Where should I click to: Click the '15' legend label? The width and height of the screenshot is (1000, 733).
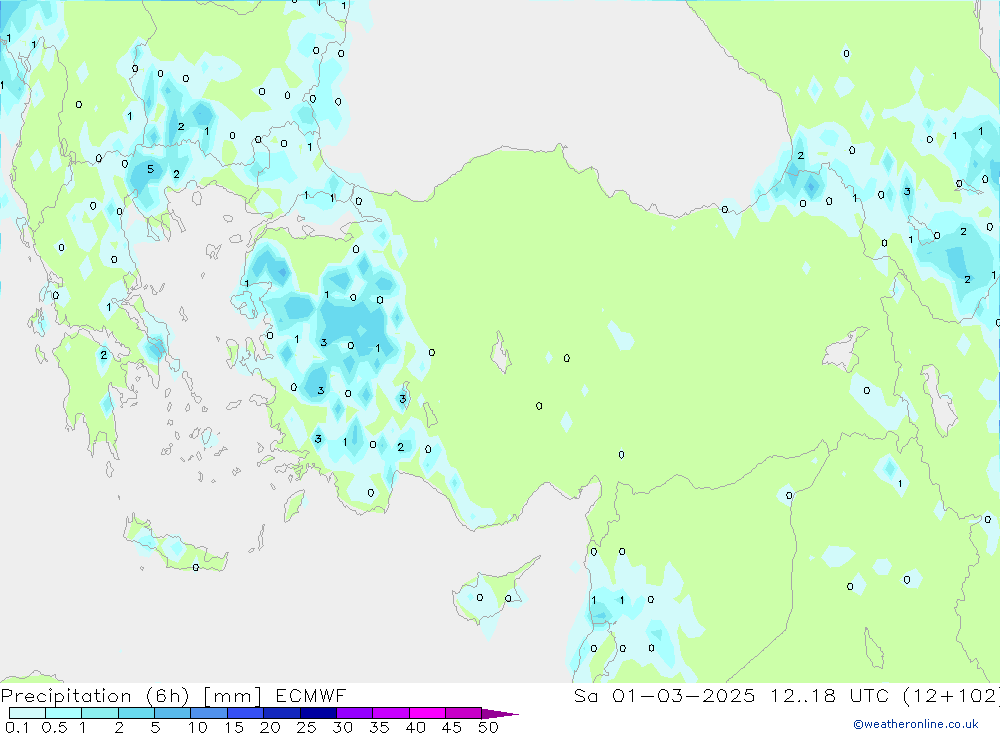click(233, 727)
